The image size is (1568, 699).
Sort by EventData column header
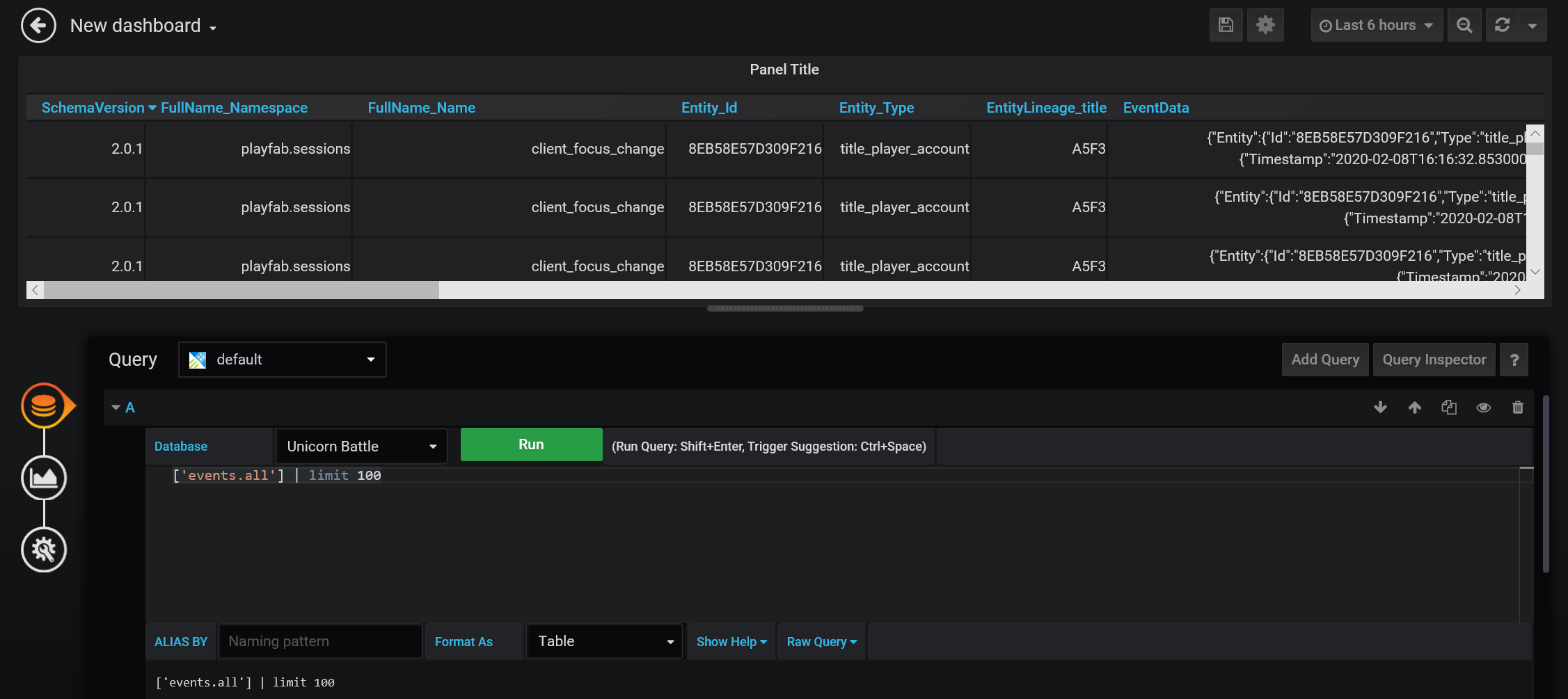pyautogui.click(x=1156, y=108)
